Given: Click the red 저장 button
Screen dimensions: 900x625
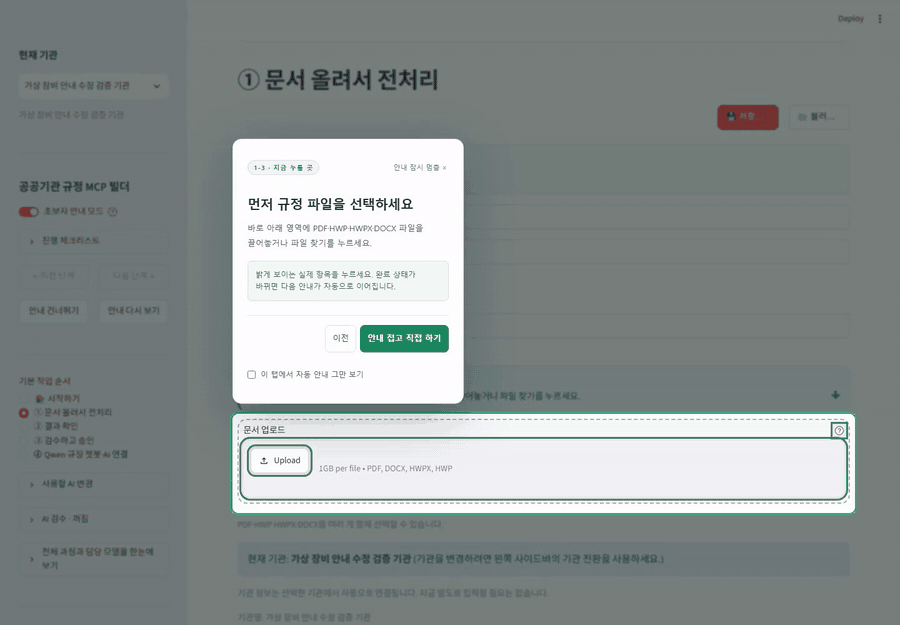Looking at the screenshot, I should 747,117.
